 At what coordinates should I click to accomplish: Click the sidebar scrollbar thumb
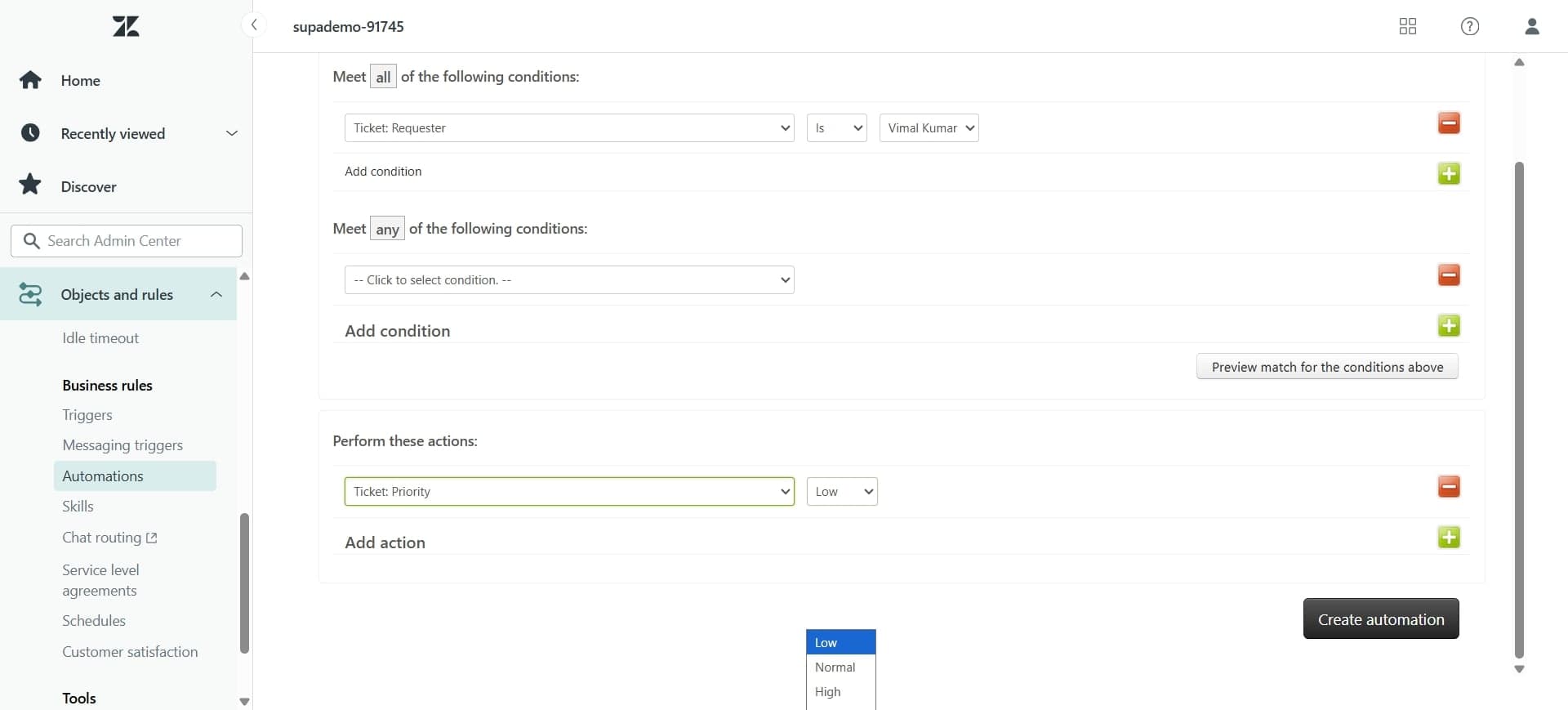pyautogui.click(x=244, y=583)
